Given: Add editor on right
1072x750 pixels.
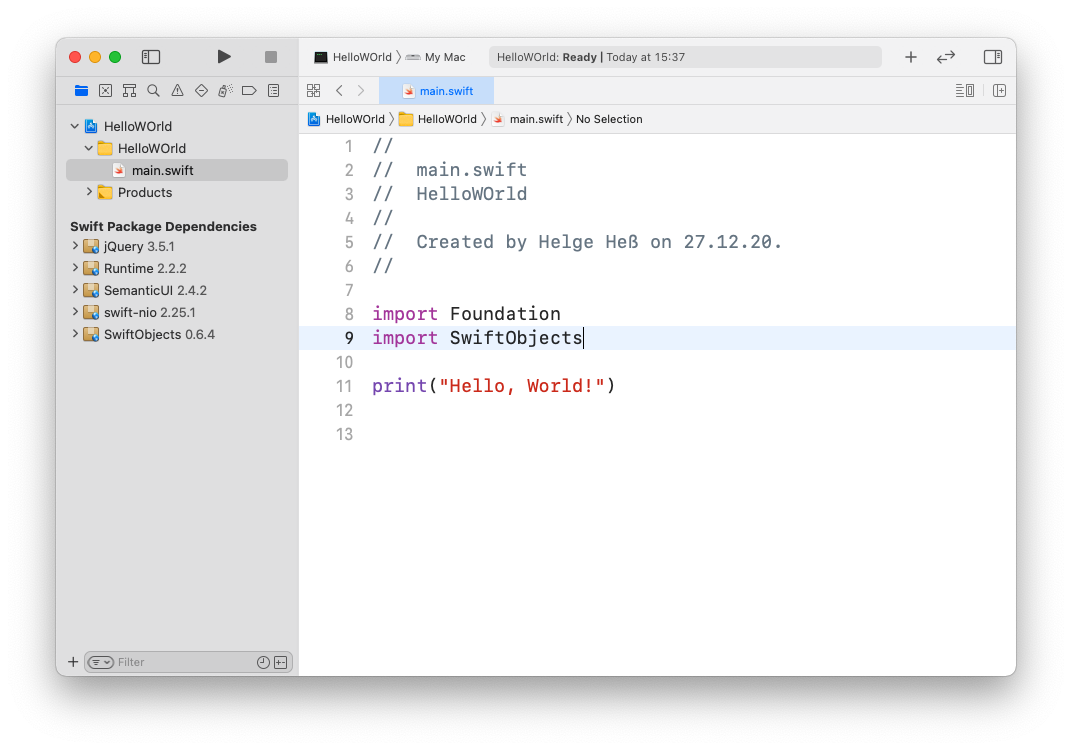Looking at the screenshot, I should tap(999, 90).
